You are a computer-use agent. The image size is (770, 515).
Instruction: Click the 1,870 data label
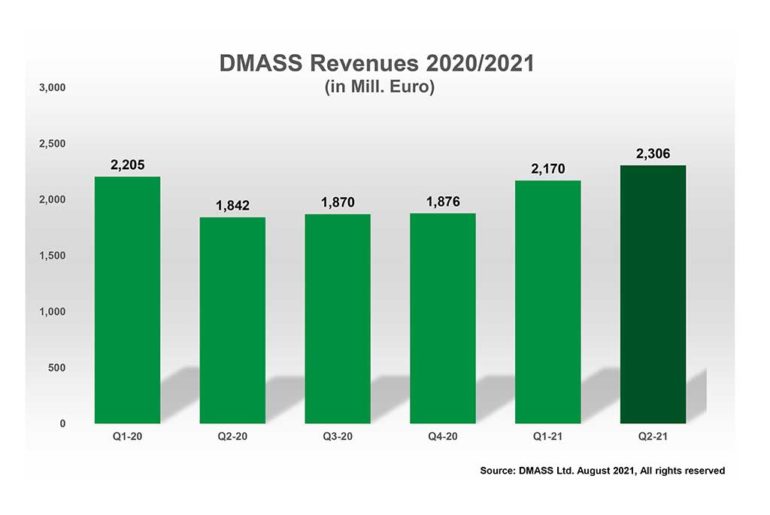tap(337, 203)
